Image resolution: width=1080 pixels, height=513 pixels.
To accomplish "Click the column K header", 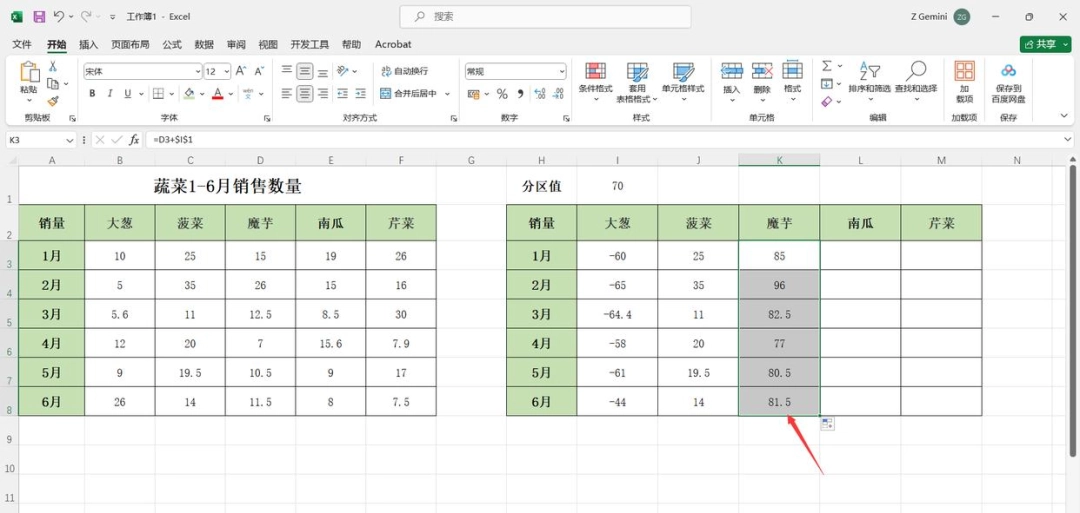I will pos(779,160).
